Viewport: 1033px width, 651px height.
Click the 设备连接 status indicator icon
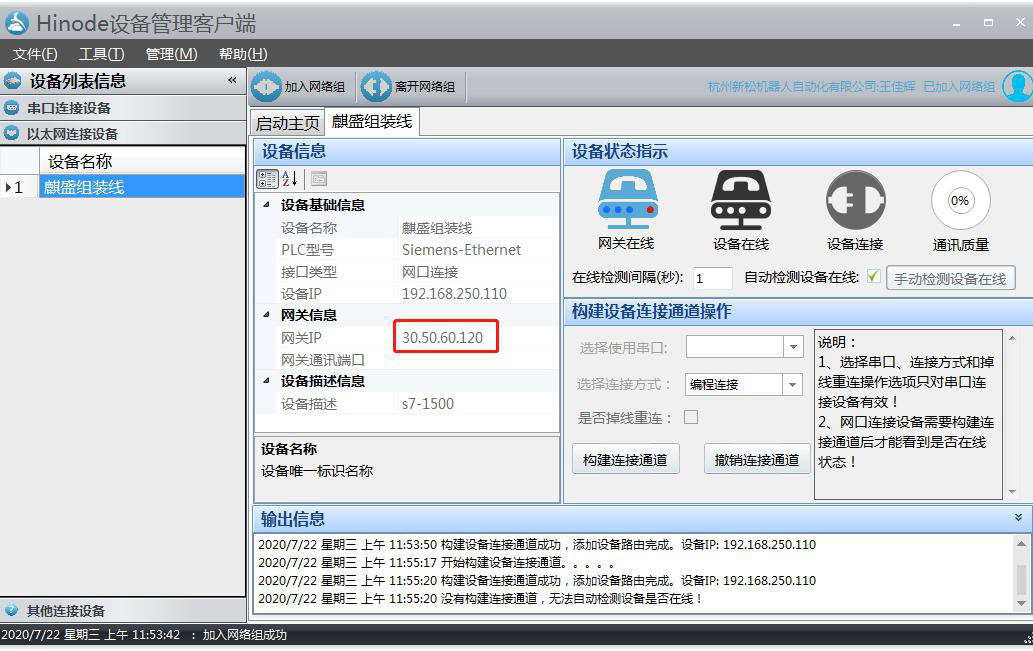point(853,200)
